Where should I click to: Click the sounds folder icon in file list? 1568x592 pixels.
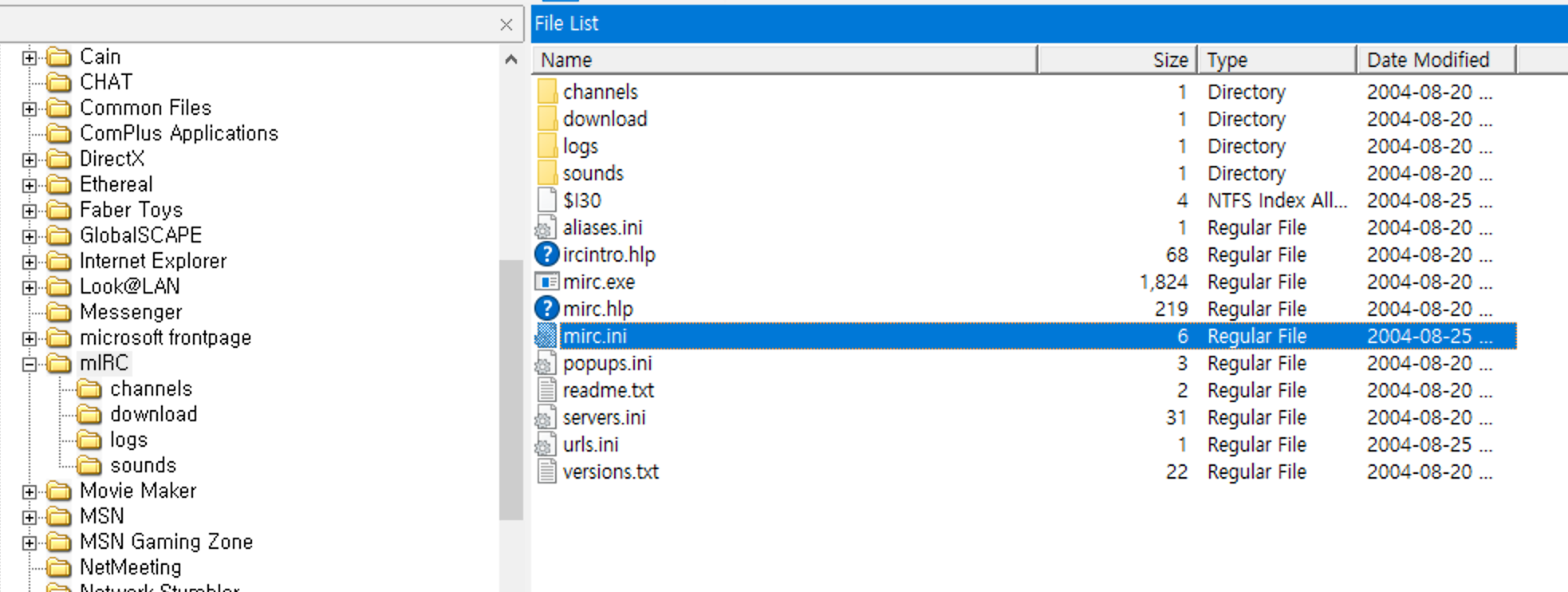coord(546,173)
